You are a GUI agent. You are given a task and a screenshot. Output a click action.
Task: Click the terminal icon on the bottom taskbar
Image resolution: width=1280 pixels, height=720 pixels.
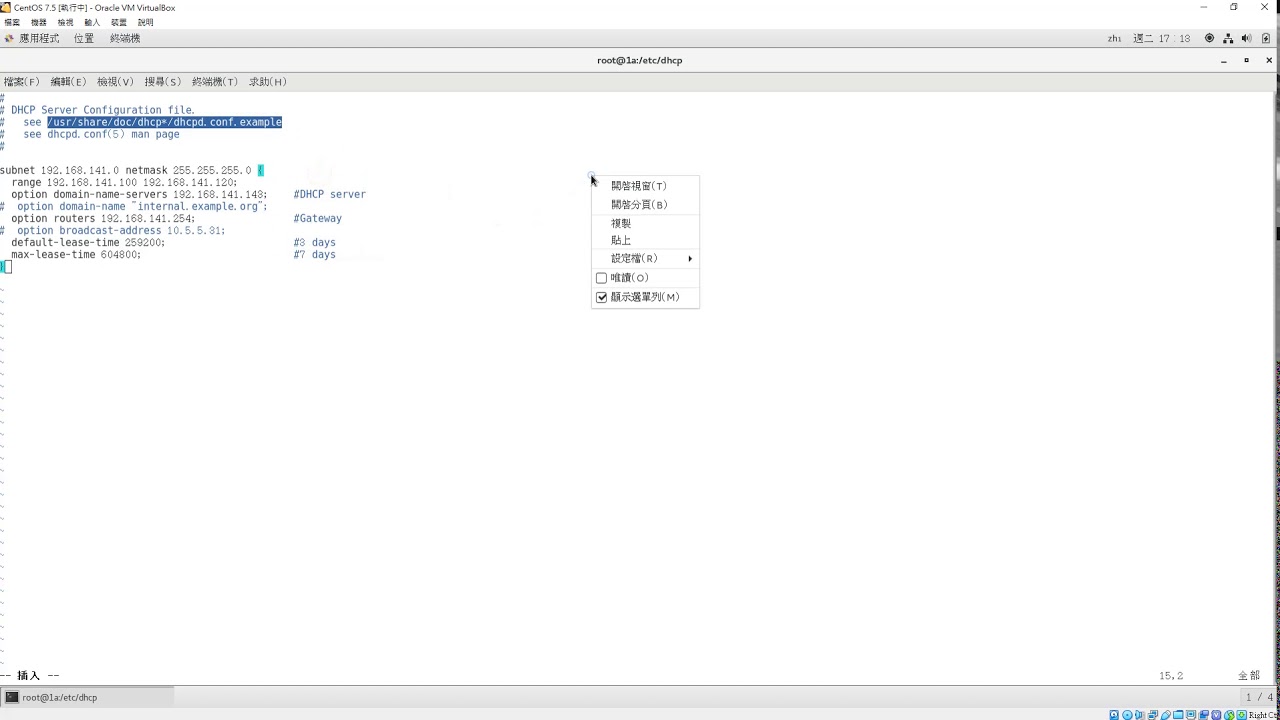click(x=12, y=697)
